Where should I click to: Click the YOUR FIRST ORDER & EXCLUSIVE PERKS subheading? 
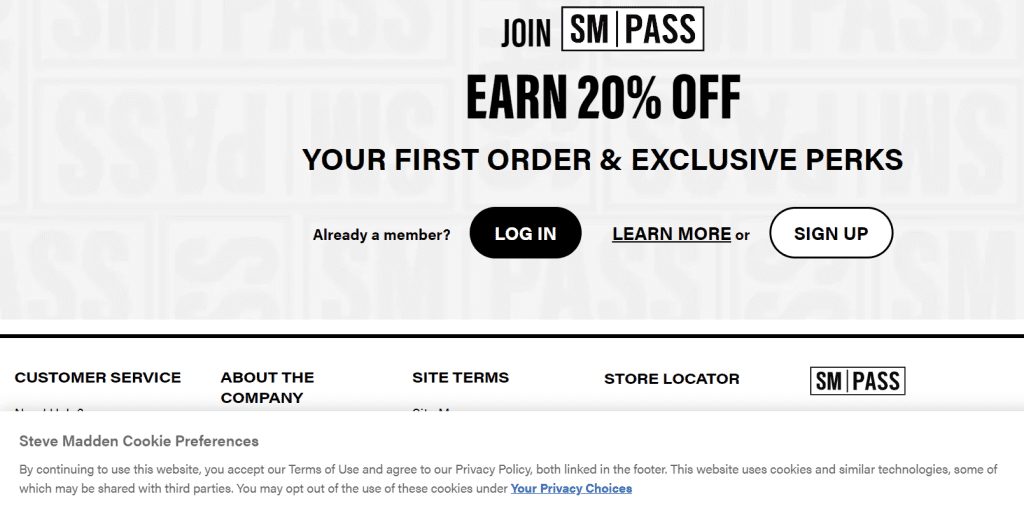click(x=602, y=159)
